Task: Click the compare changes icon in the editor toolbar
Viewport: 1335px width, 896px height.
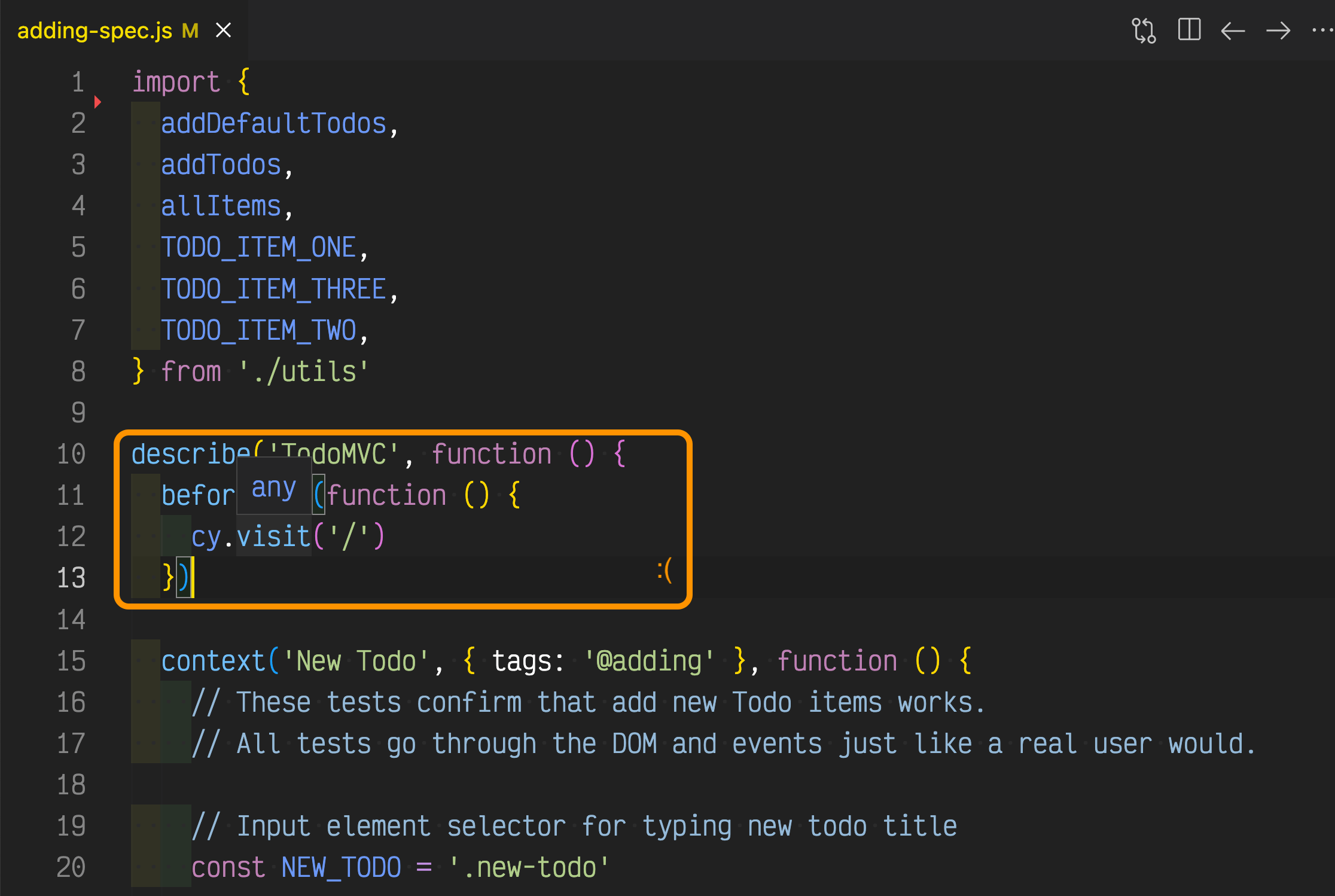Action: tap(1144, 30)
